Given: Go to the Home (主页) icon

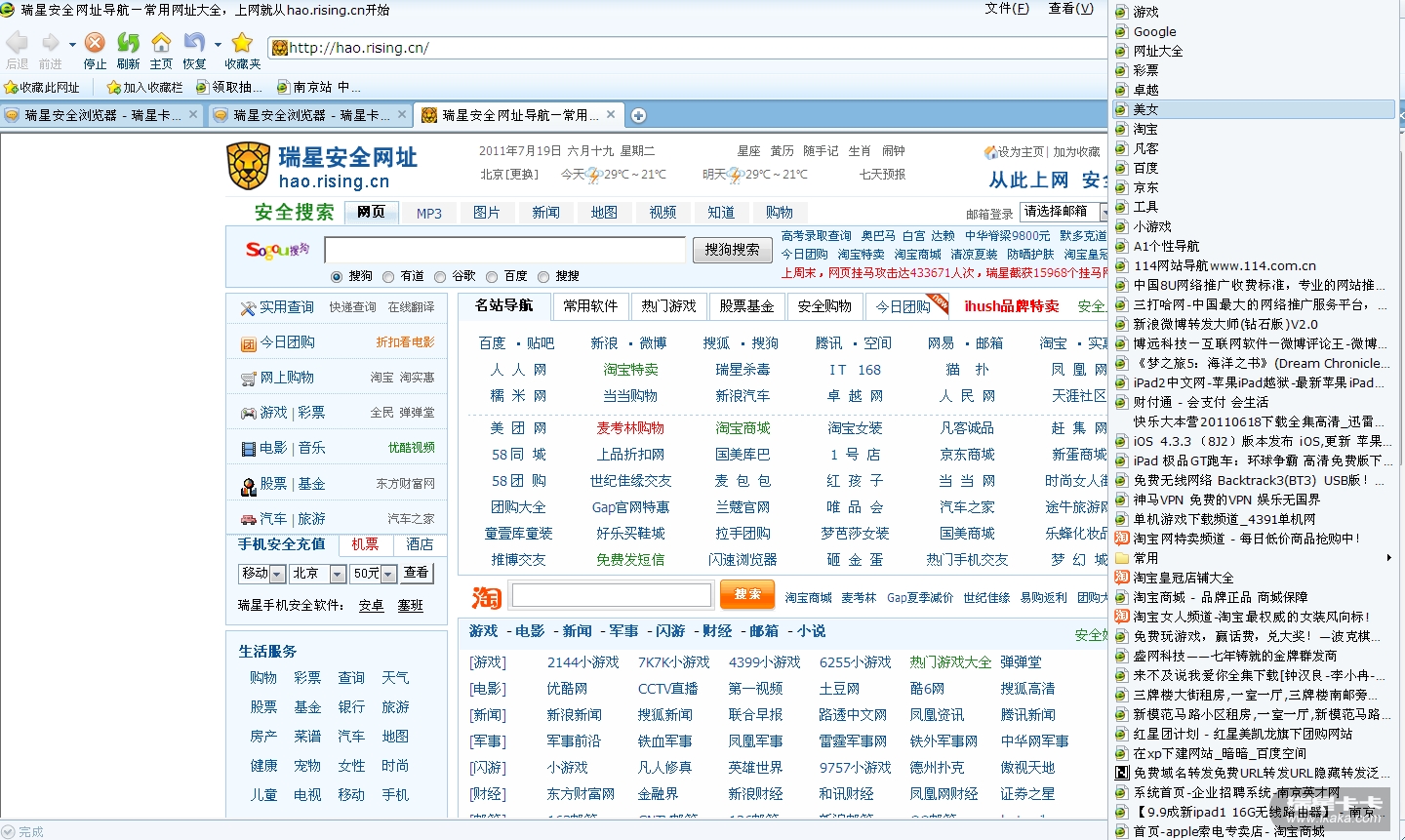Looking at the screenshot, I should [161, 43].
